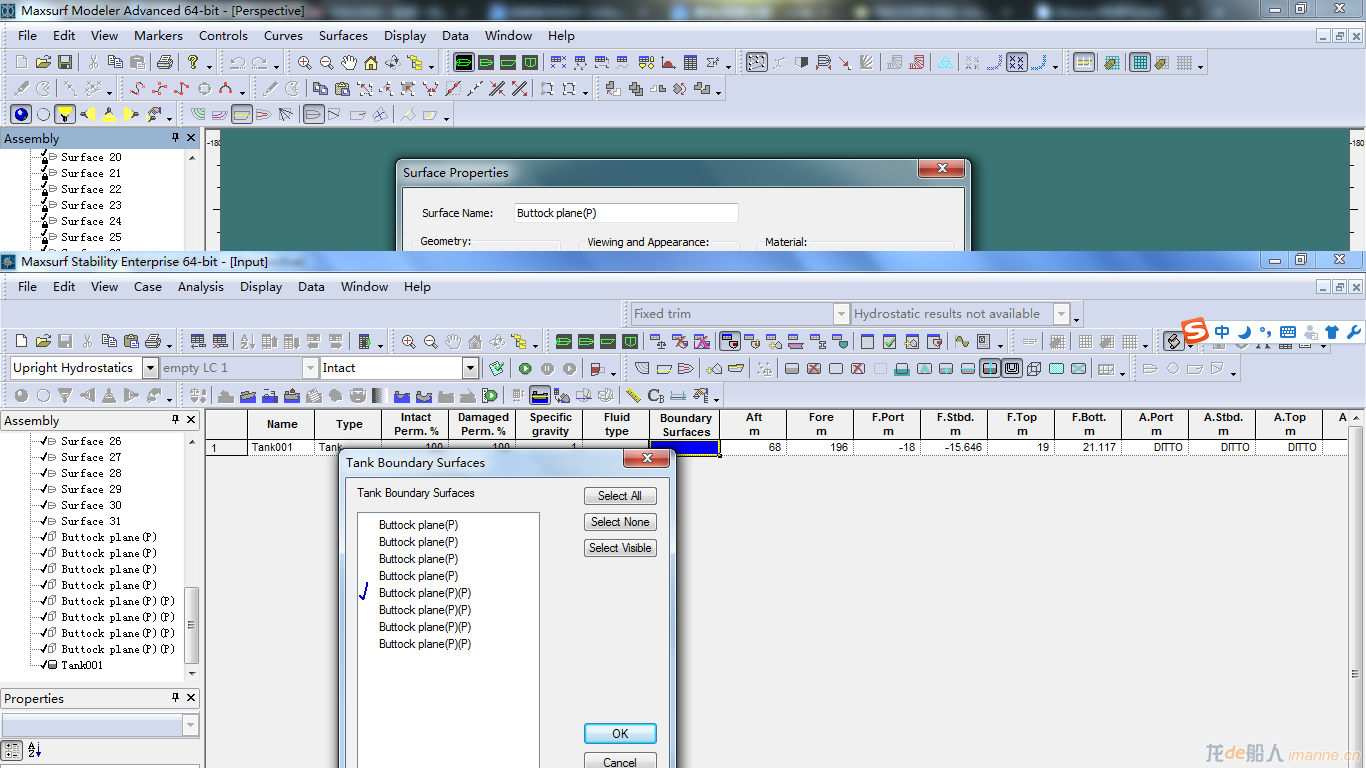Screen dimensions: 1366x768
Task: Click Zoom In magnifier in Modeler toolbar
Action: pyautogui.click(x=304, y=62)
